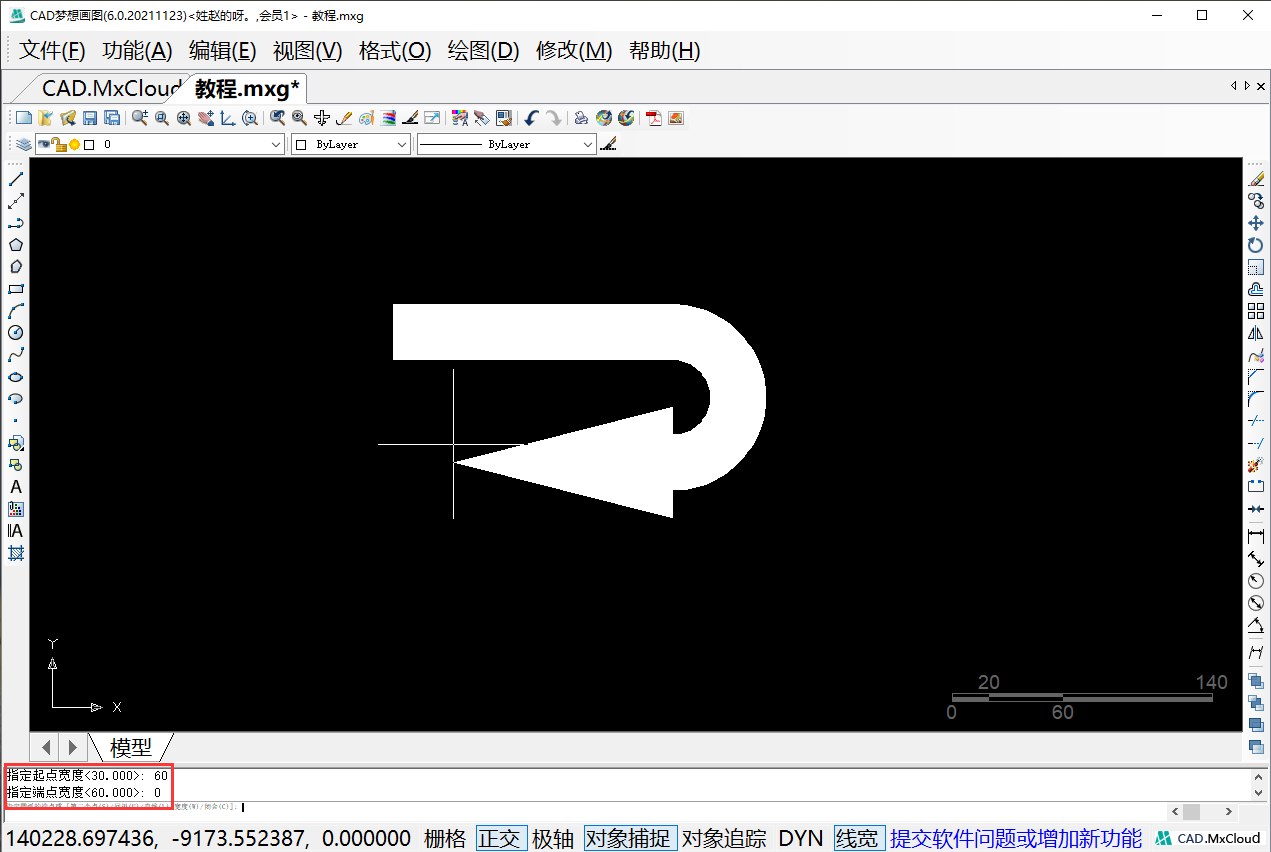Screen dimensions: 1271x852
Task: Click the Print icon
Action: pyautogui.click(x=581, y=118)
